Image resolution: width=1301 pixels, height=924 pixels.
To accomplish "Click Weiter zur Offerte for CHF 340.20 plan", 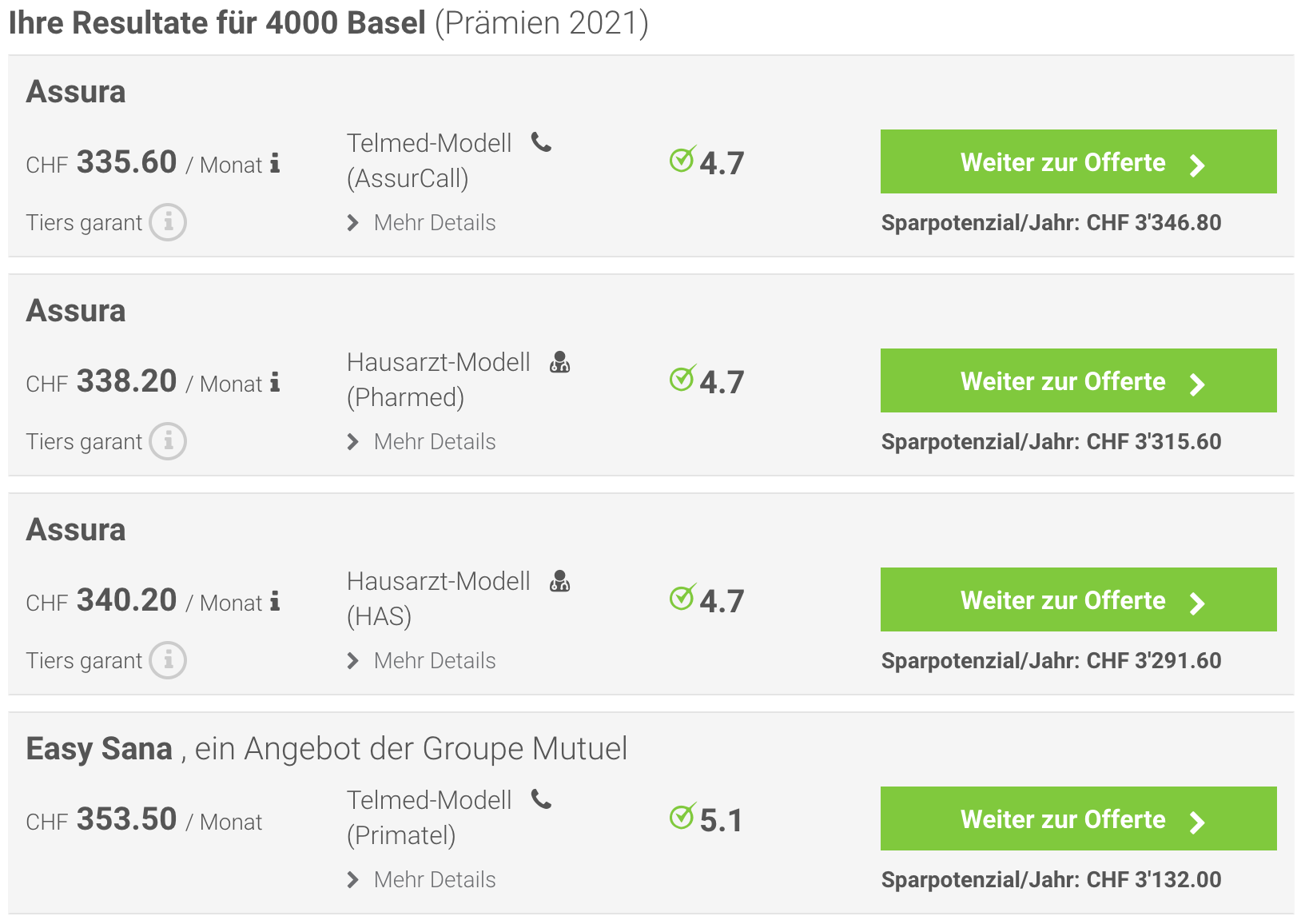I will (x=1079, y=599).
